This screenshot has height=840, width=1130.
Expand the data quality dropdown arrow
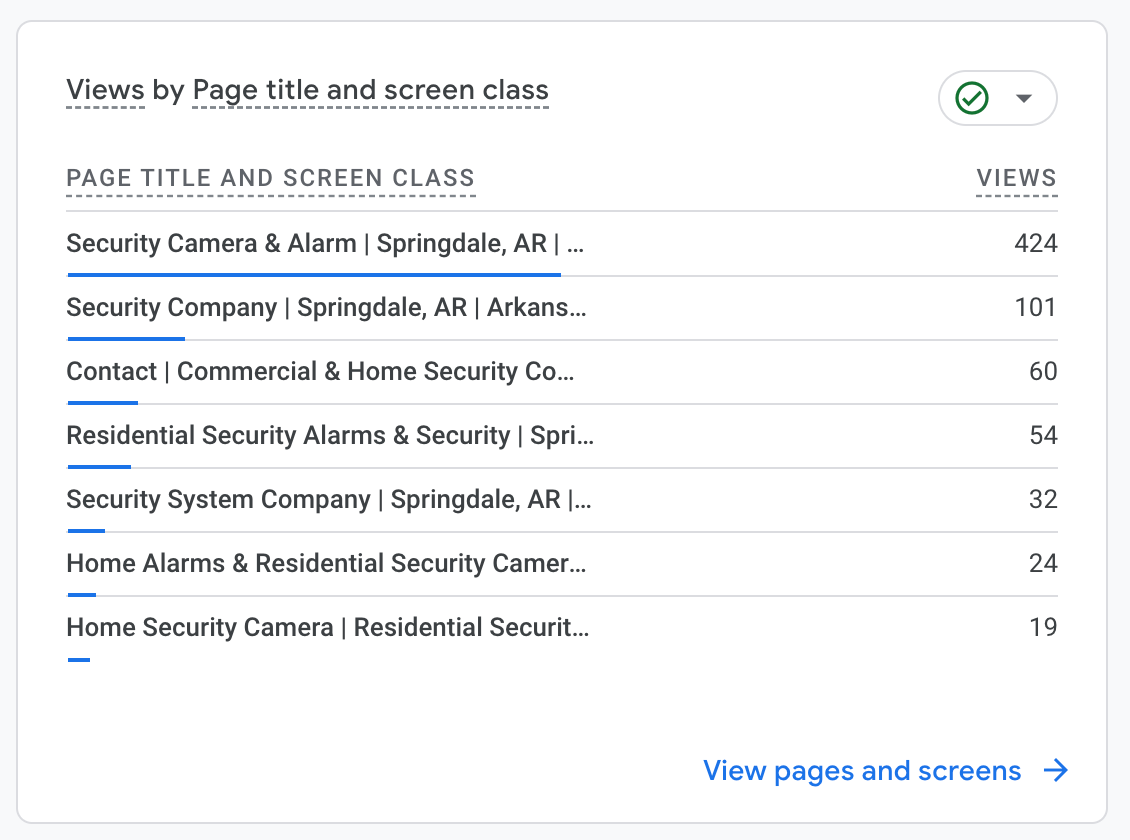tap(1023, 98)
